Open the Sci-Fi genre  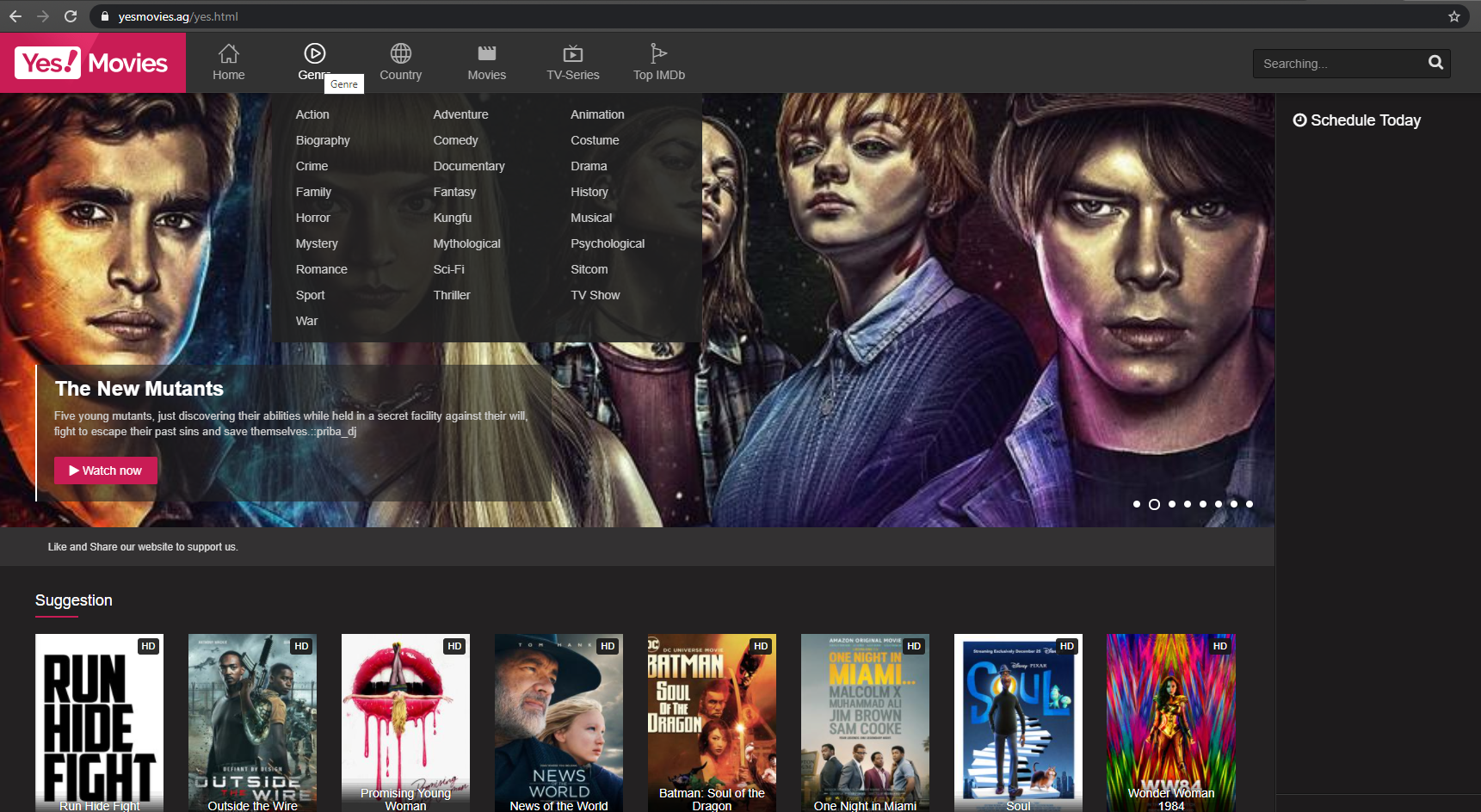448,269
